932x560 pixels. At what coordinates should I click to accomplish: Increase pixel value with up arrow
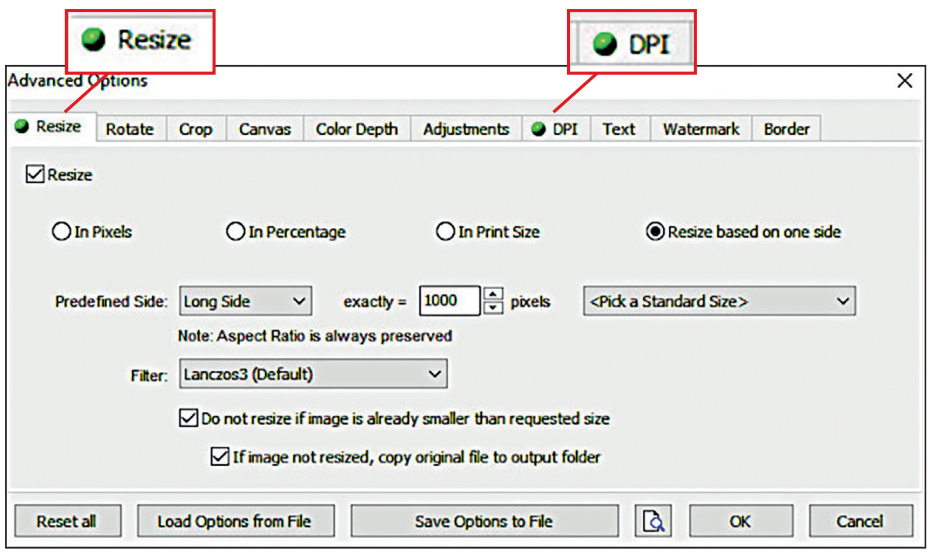492,294
